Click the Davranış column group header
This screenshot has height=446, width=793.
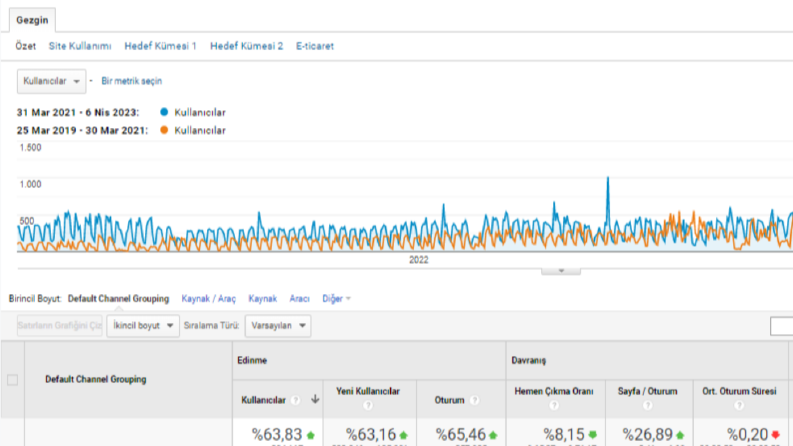528,361
